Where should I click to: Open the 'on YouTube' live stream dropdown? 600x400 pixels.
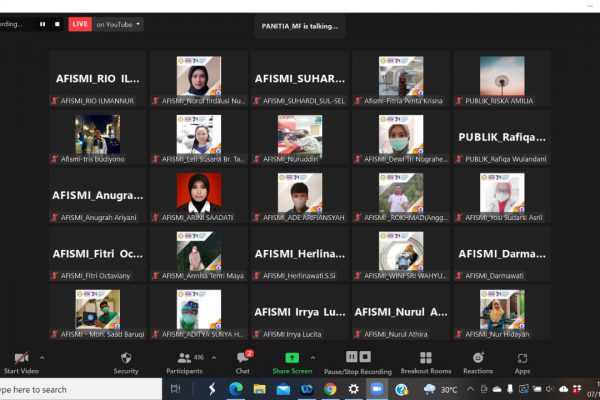coord(119,24)
